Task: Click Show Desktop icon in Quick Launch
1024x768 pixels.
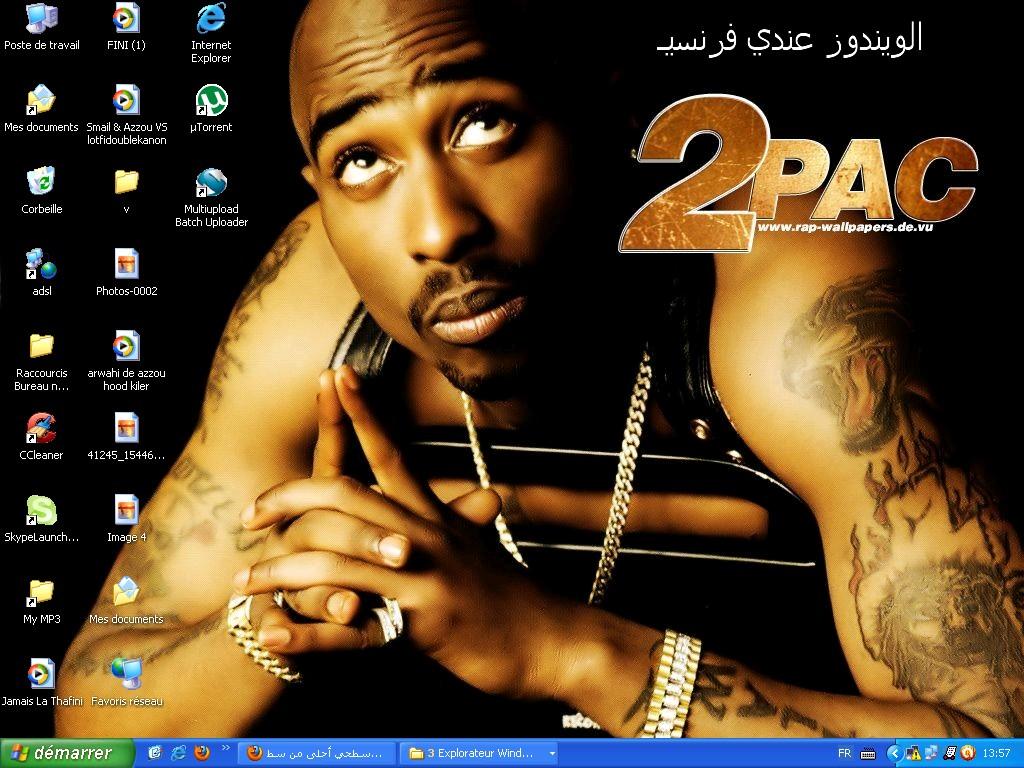Action: 155,753
